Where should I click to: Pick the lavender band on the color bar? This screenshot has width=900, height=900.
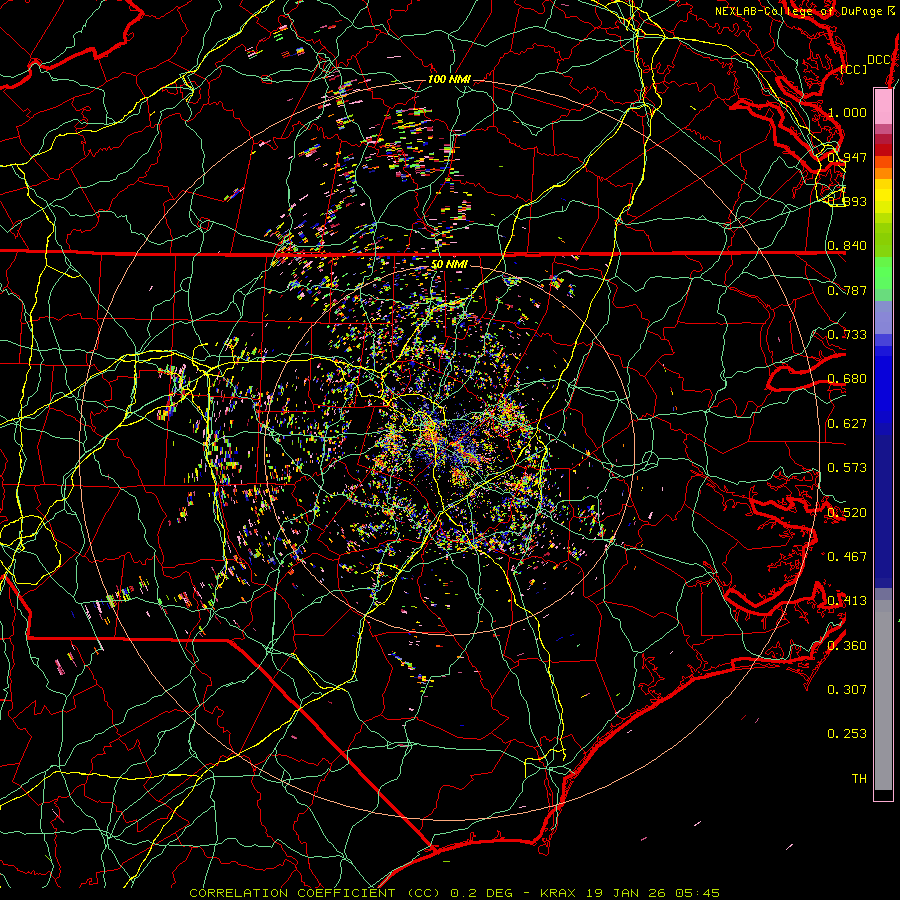[883, 317]
